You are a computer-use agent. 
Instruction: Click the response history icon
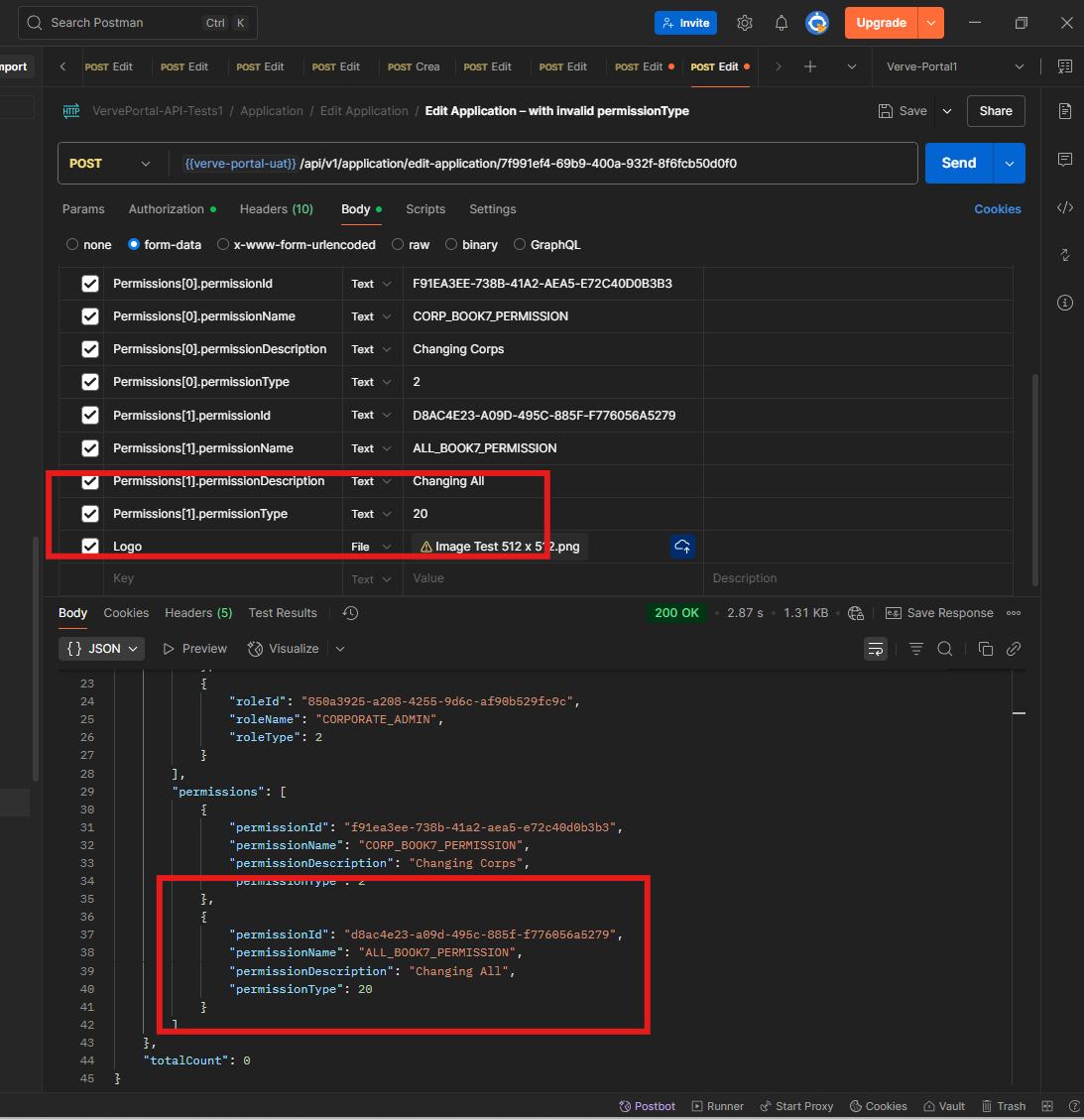pyautogui.click(x=350, y=613)
